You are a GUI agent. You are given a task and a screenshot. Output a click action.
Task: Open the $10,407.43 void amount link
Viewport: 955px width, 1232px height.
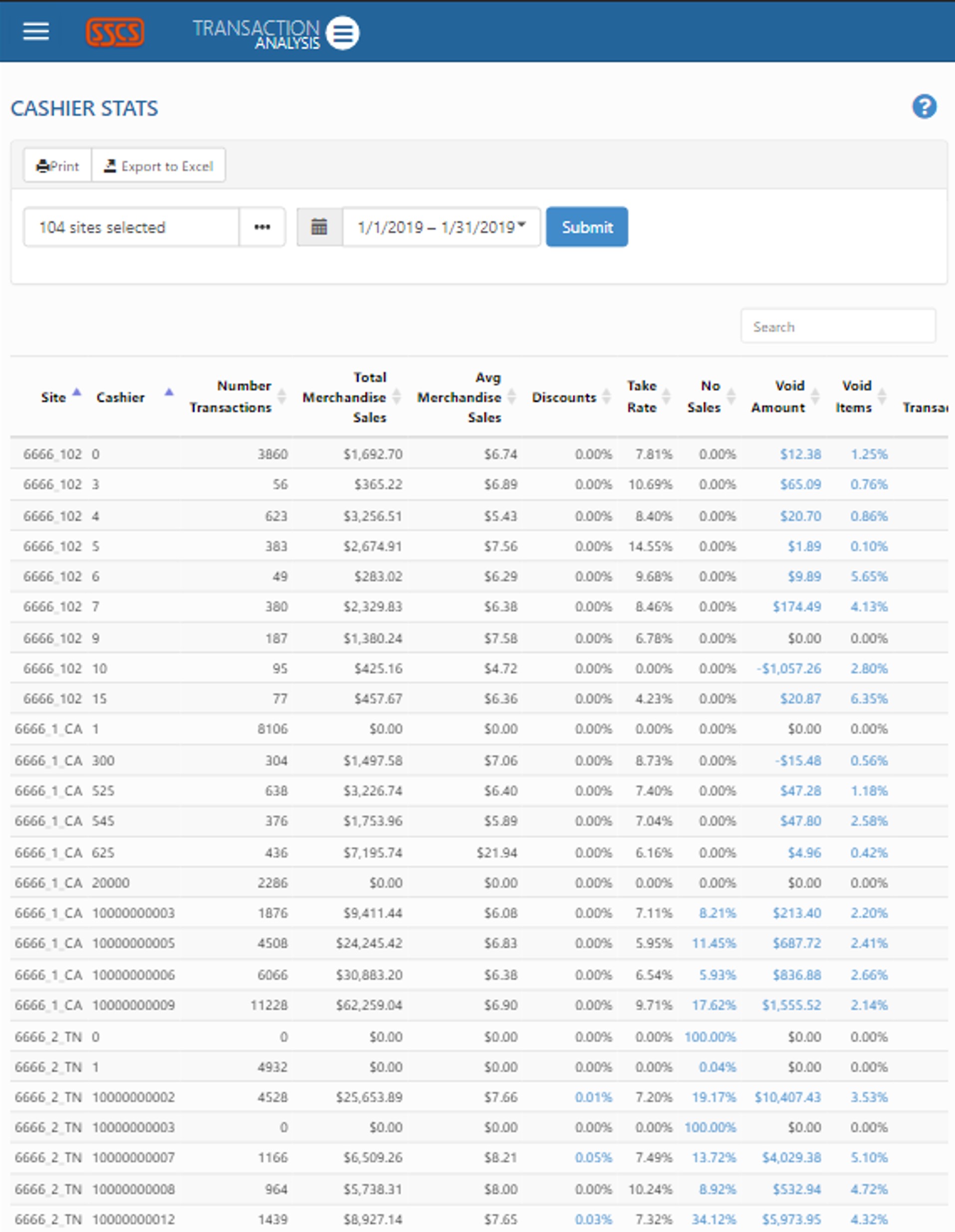pyautogui.click(x=787, y=1097)
